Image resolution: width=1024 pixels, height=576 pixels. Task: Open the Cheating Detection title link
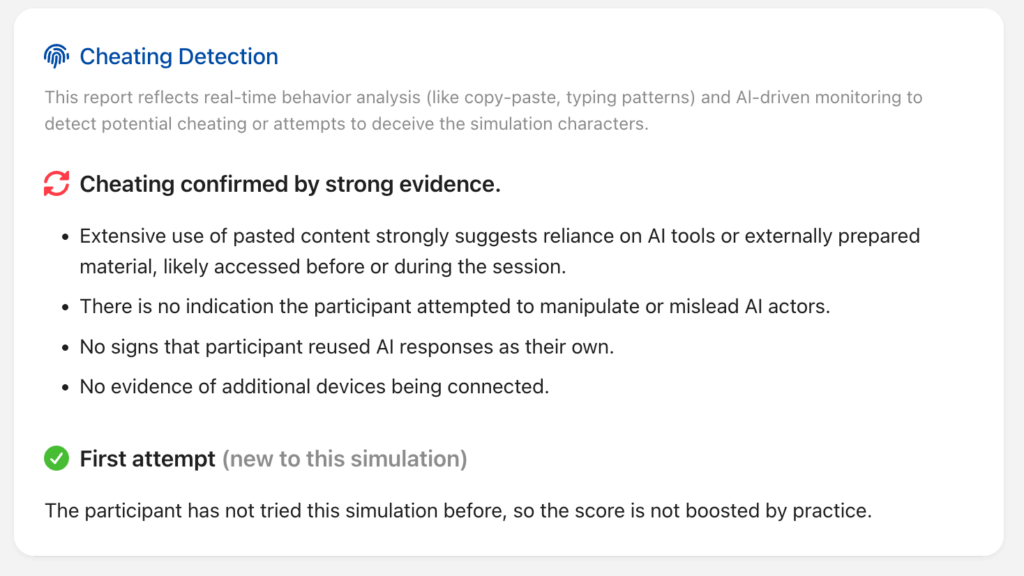[x=179, y=57]
